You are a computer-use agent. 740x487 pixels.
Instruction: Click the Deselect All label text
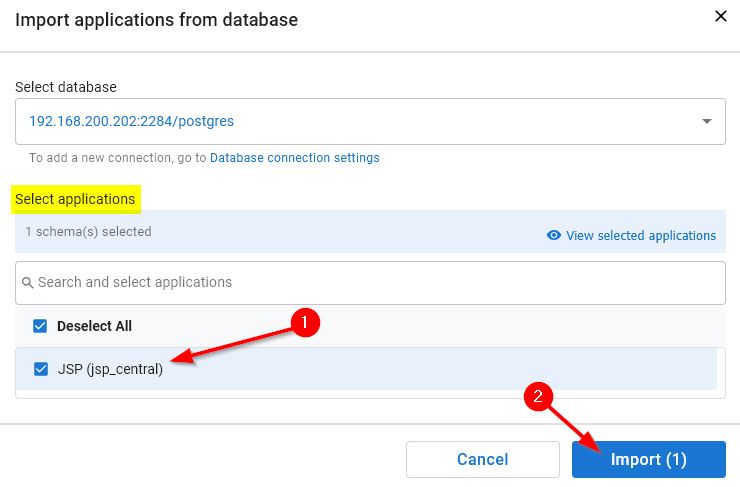tap(94, 326)
